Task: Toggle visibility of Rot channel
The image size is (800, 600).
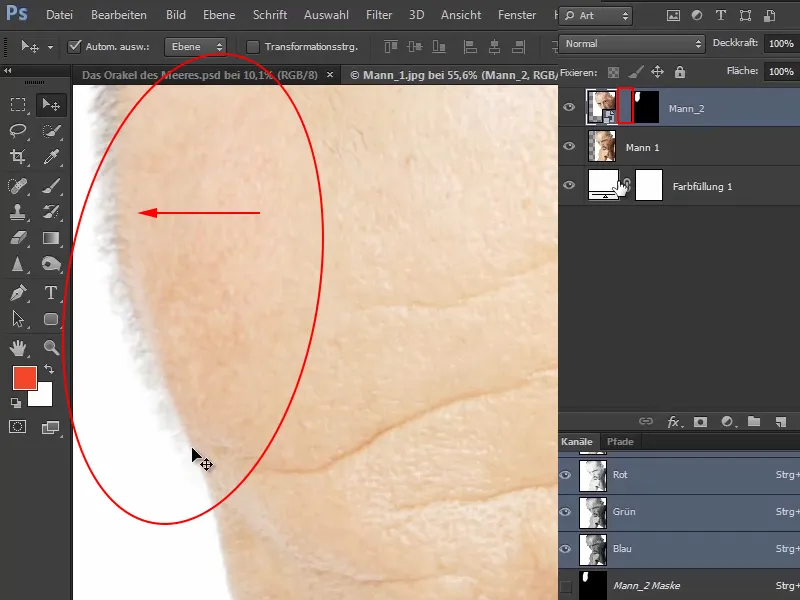Action: click(x=565, y=475)
